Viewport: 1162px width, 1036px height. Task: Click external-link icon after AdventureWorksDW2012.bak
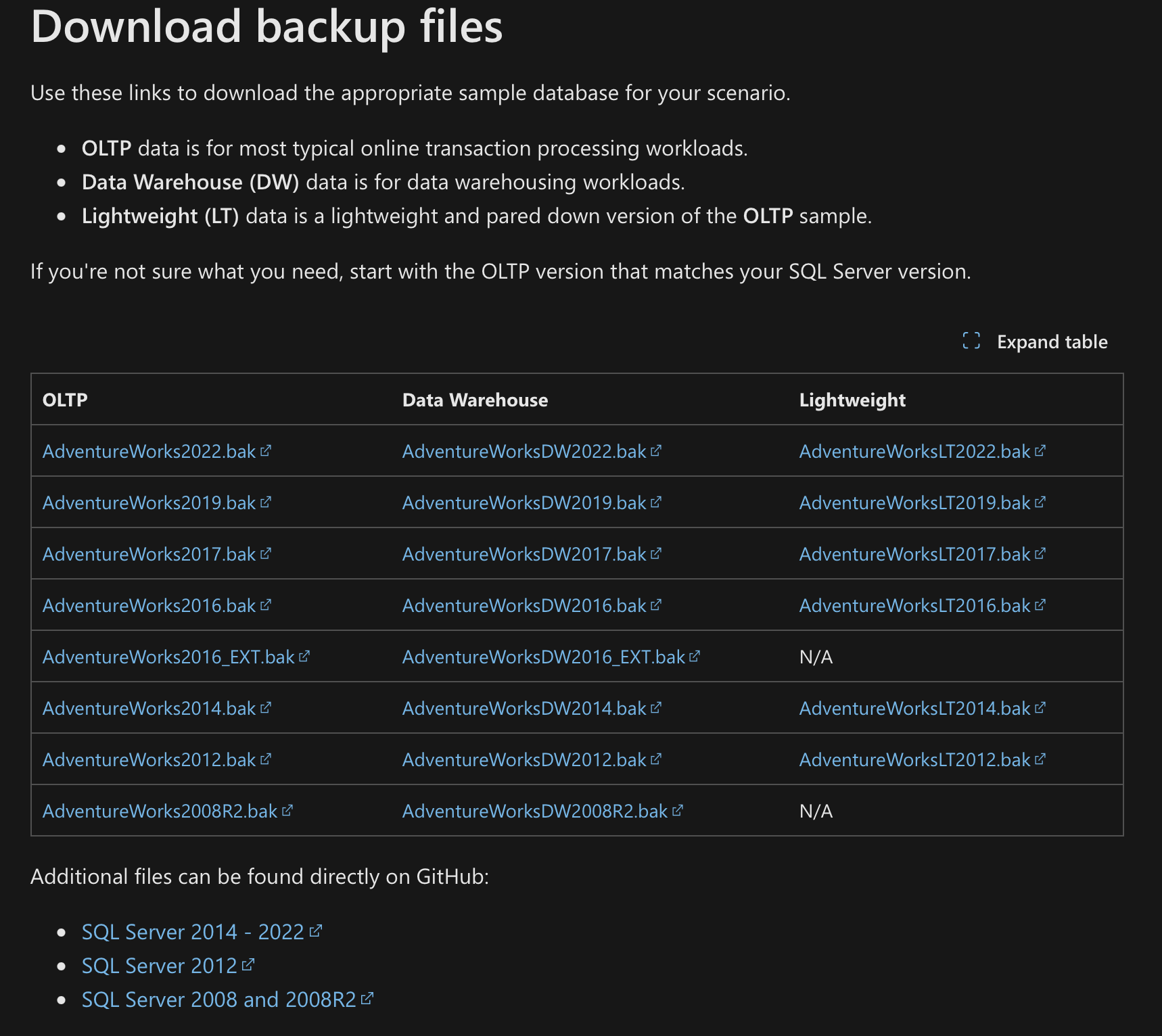tap(655, 759)
